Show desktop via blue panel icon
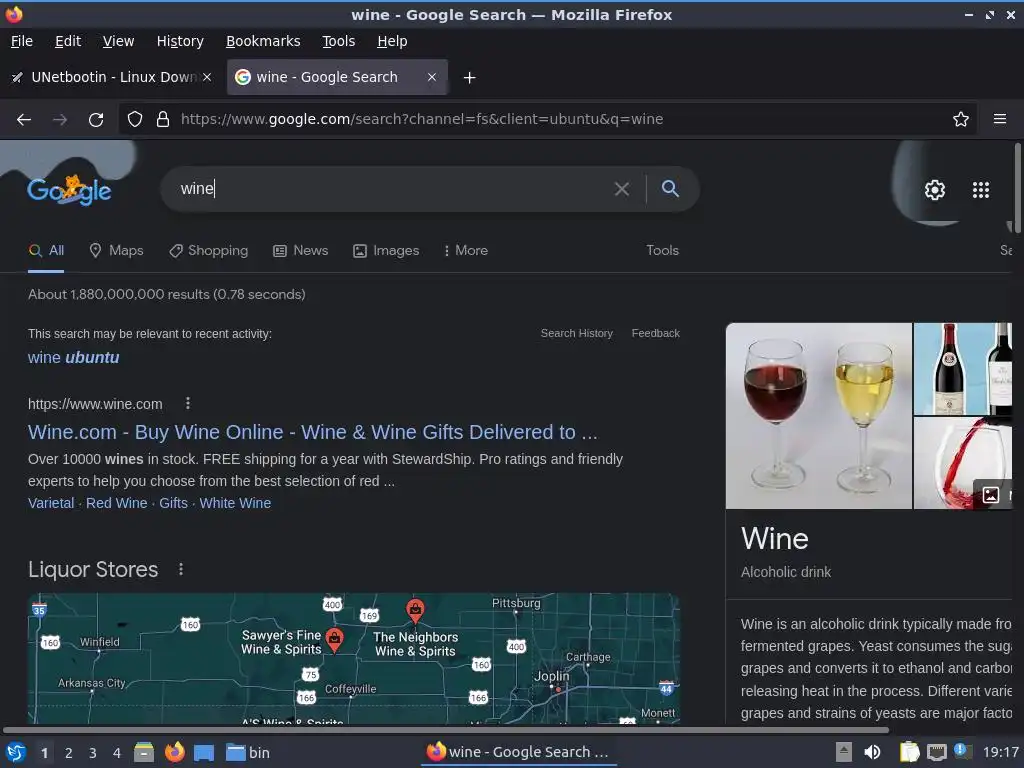 pyautogui.click(x=204, y=753)
